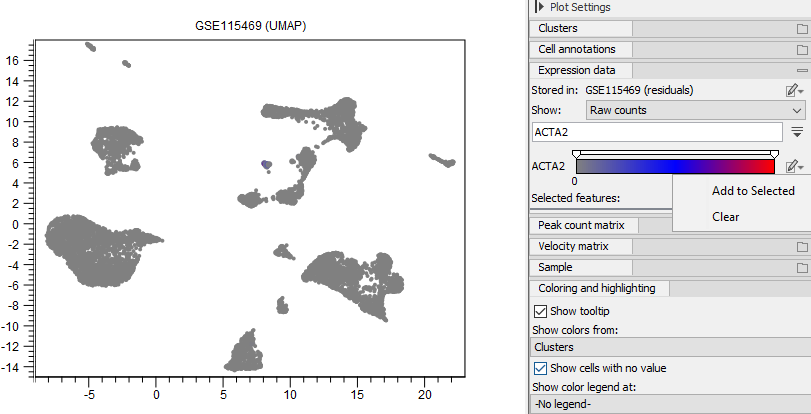811x414 pixels.
Task: Open the Show Raw counts dropdown
Action: (x=696, y=110)
